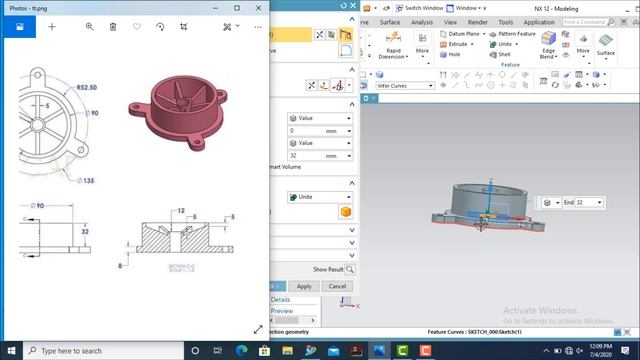Open the Infer Curves selection dropdown
The image size is (640, 360).
pos(404,86)
